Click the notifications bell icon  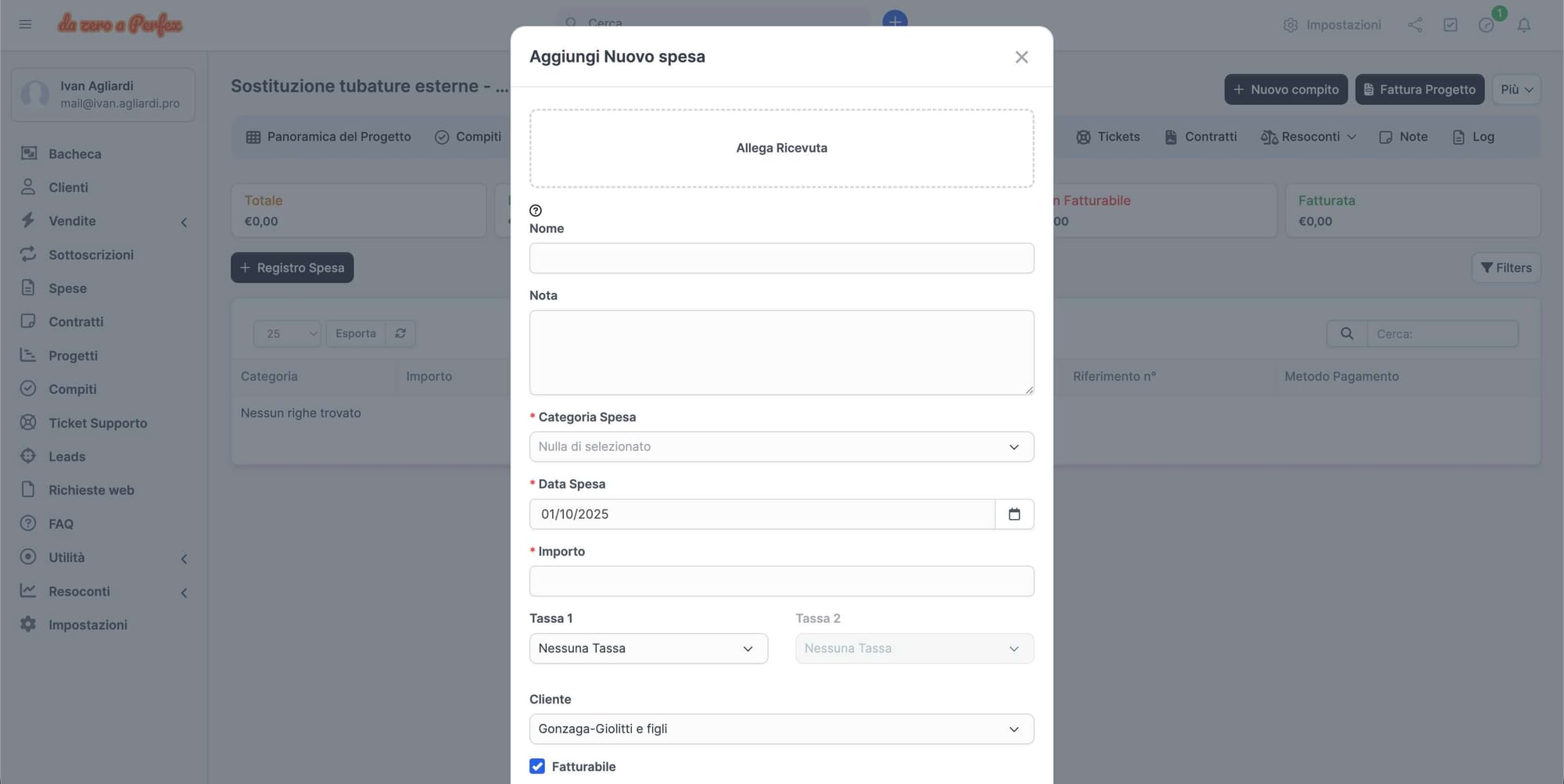click(1524, 25)
